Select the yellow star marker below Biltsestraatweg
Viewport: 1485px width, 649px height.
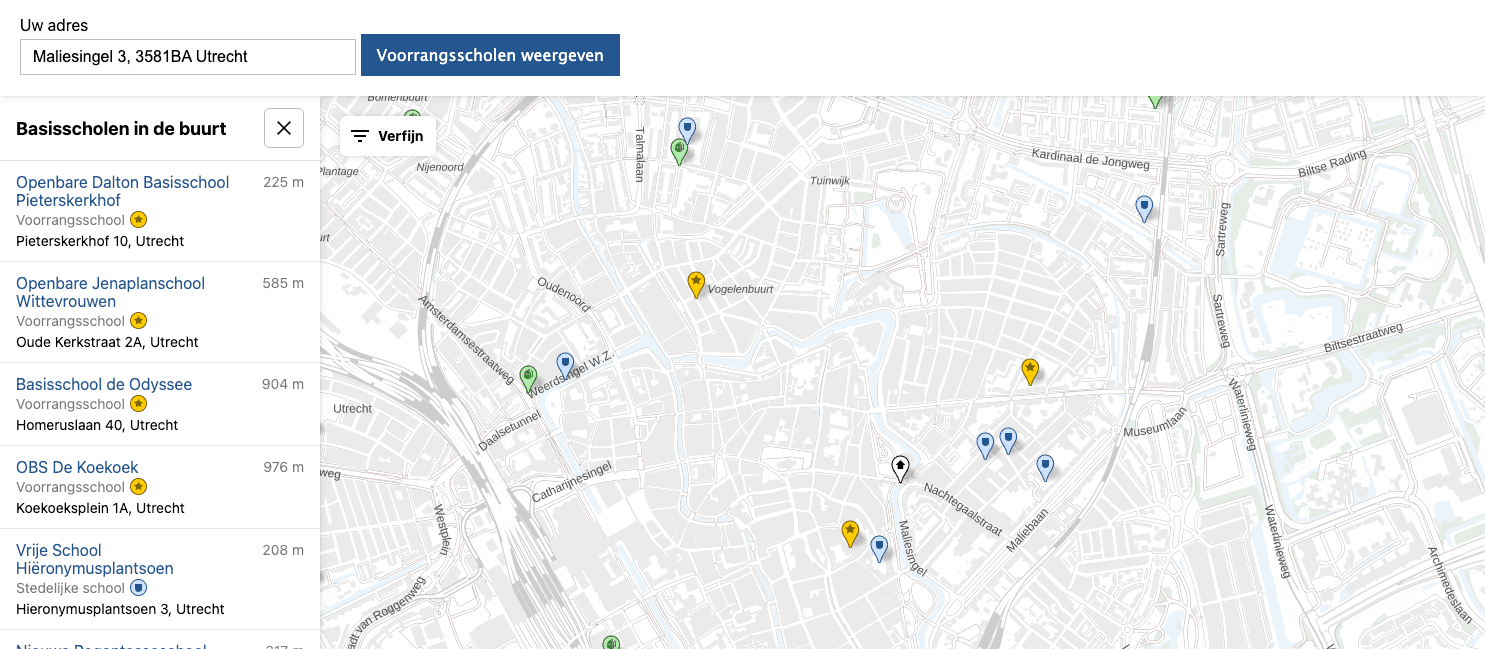1030,371
